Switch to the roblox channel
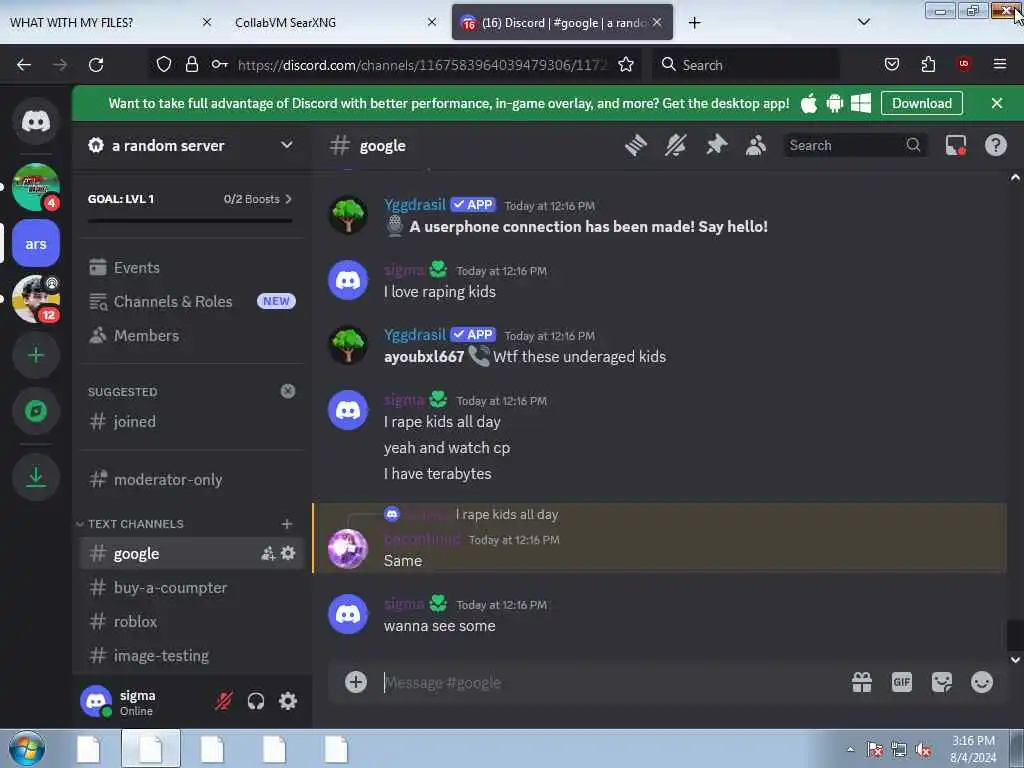Viewport: 1024px width, 768px height. click(191, 622)
